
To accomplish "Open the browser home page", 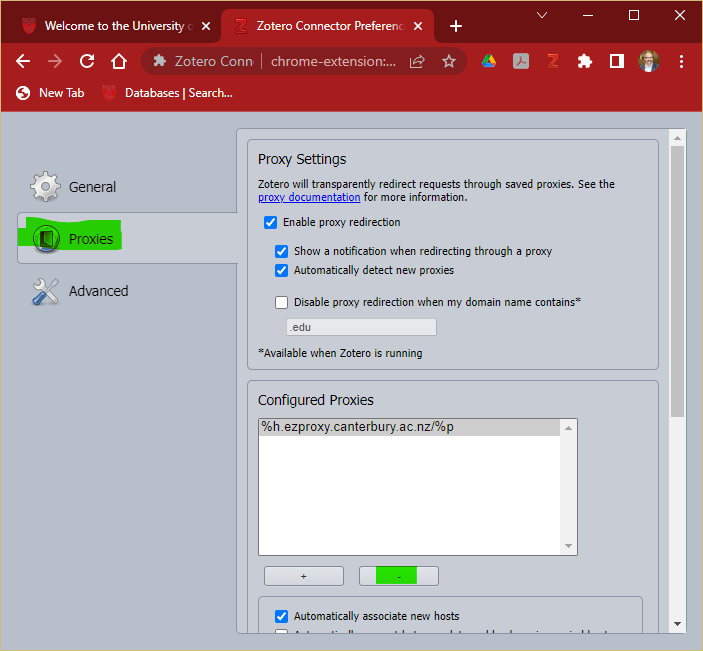I will (119, 61).
